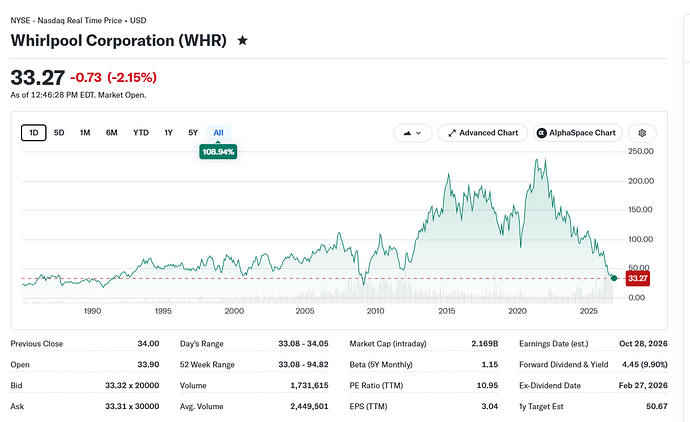Select the 6M range tab
The width and height of the screenshot is (690, 422).
point(111,133)
